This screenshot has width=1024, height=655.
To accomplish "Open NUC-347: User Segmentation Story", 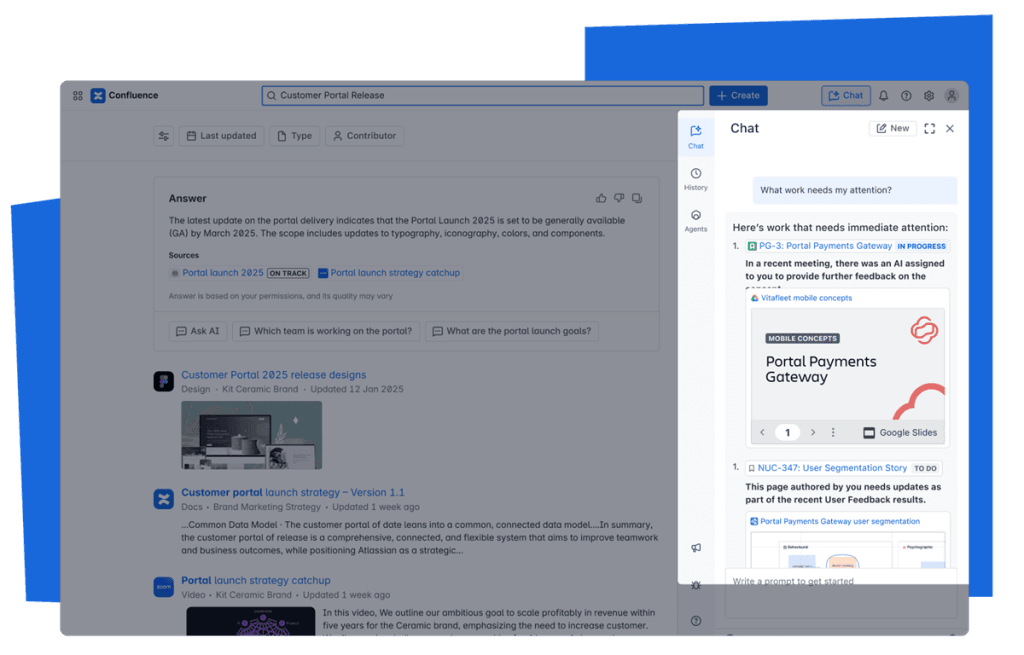I will click(x=832, y=468).
